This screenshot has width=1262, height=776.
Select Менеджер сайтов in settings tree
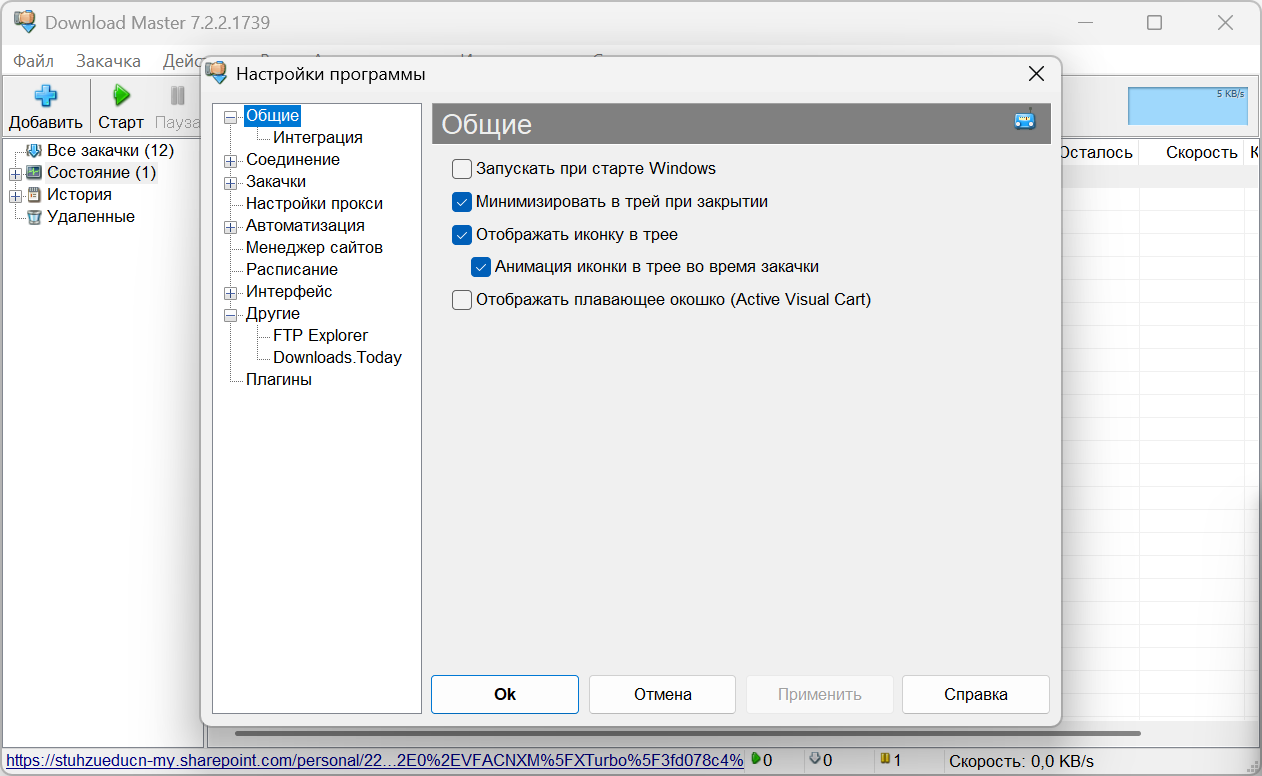coord(314,247)
